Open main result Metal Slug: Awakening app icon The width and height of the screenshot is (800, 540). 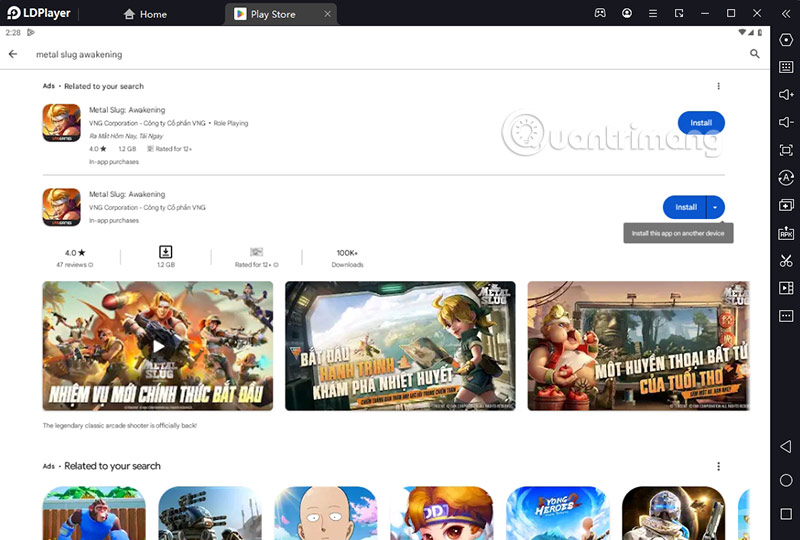[x=61, y=207]
